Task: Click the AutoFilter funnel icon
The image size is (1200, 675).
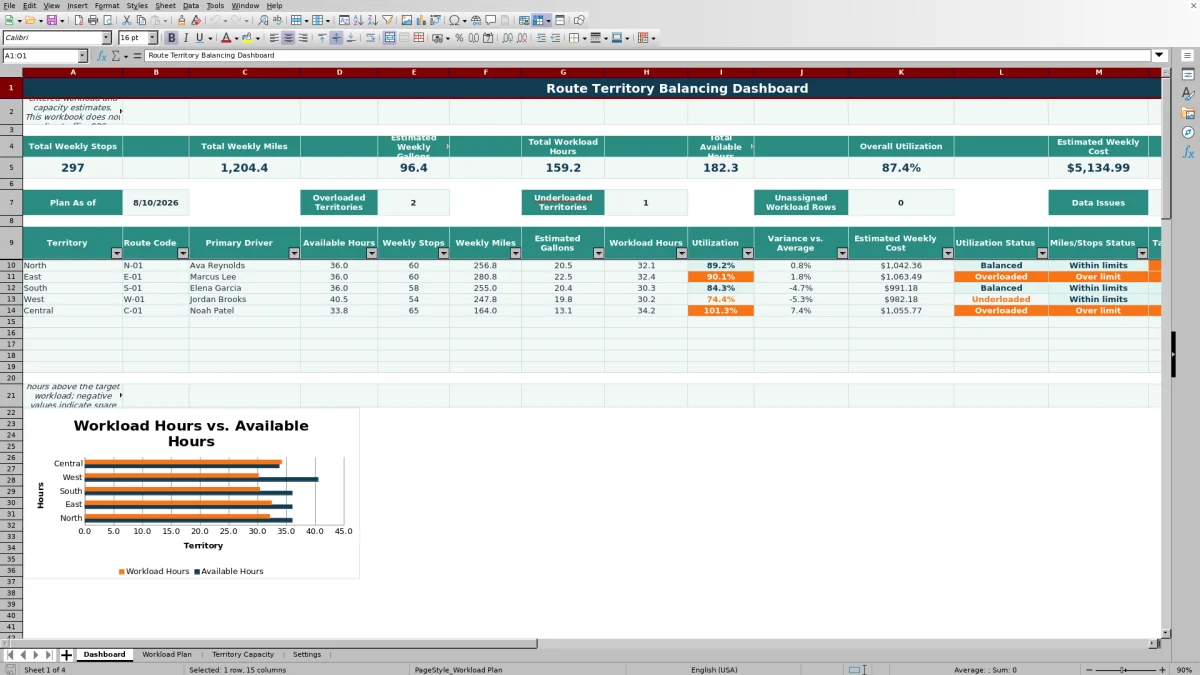Action: [x=387, y=20]
